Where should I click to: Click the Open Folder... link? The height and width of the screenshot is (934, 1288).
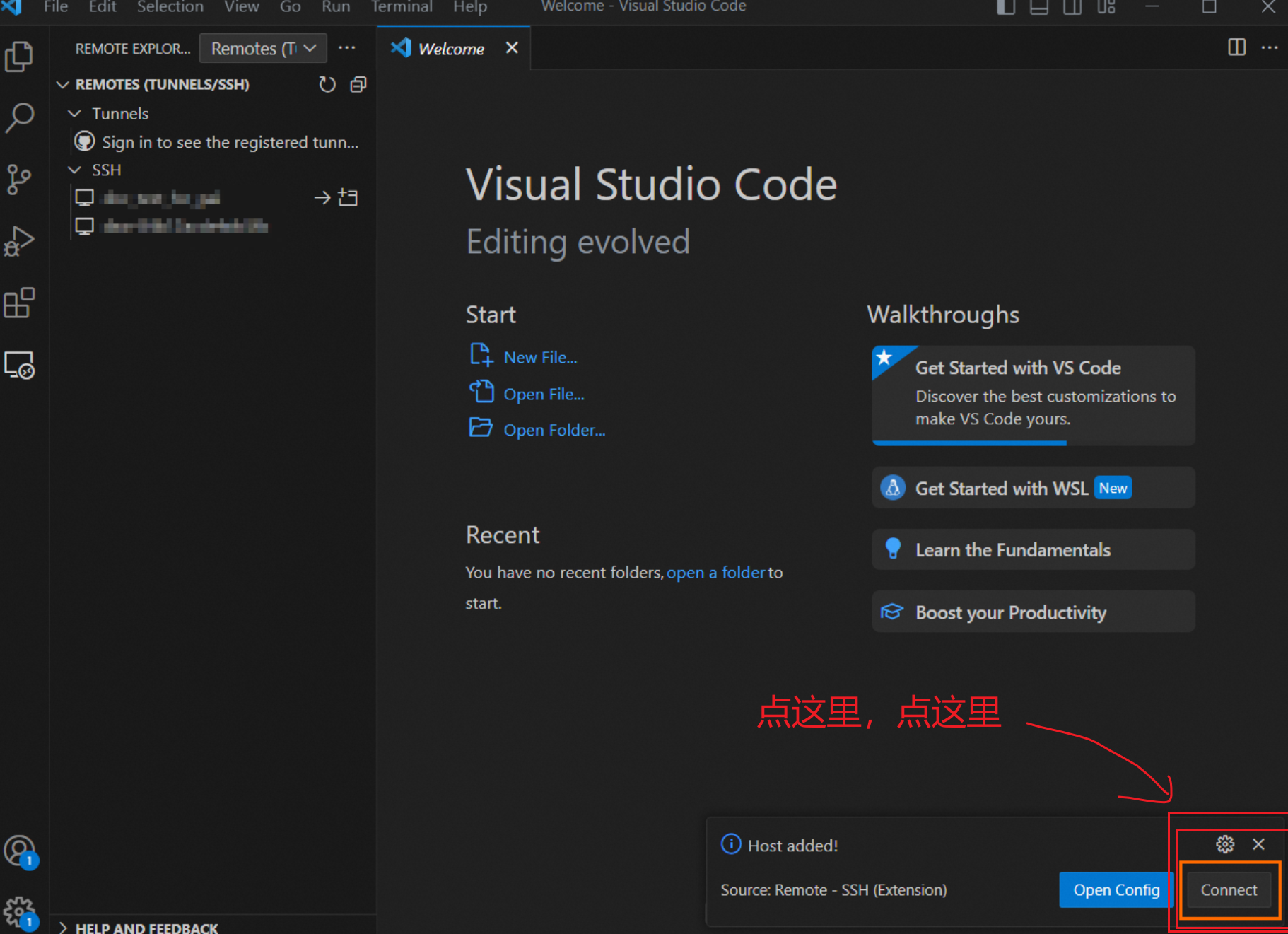[x=554, y=430]
